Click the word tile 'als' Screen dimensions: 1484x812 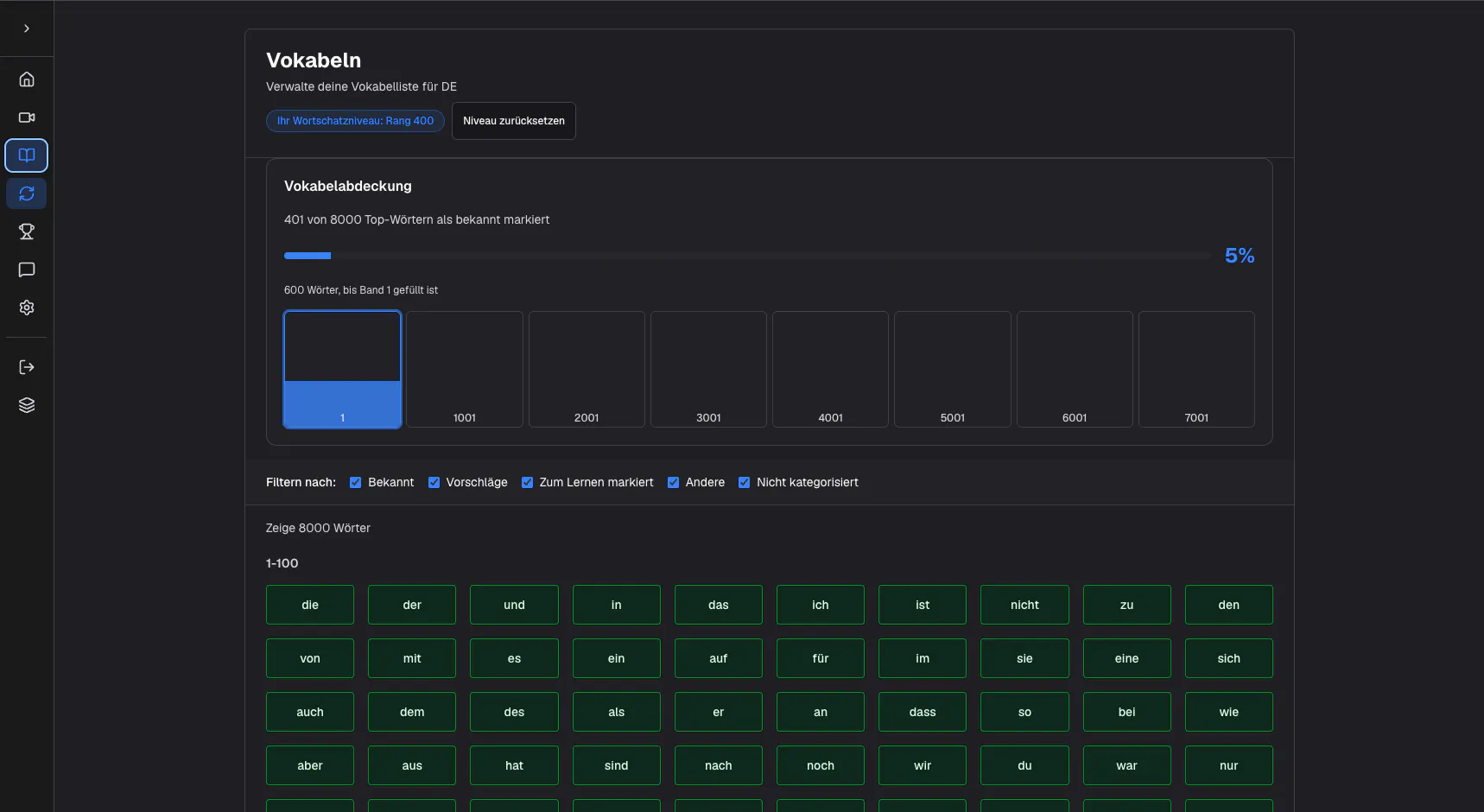[x=617, y=712]
